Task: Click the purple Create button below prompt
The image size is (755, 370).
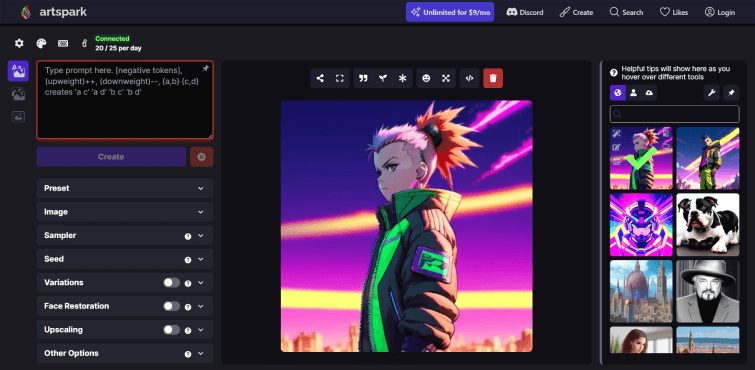Action: point(111,157)
